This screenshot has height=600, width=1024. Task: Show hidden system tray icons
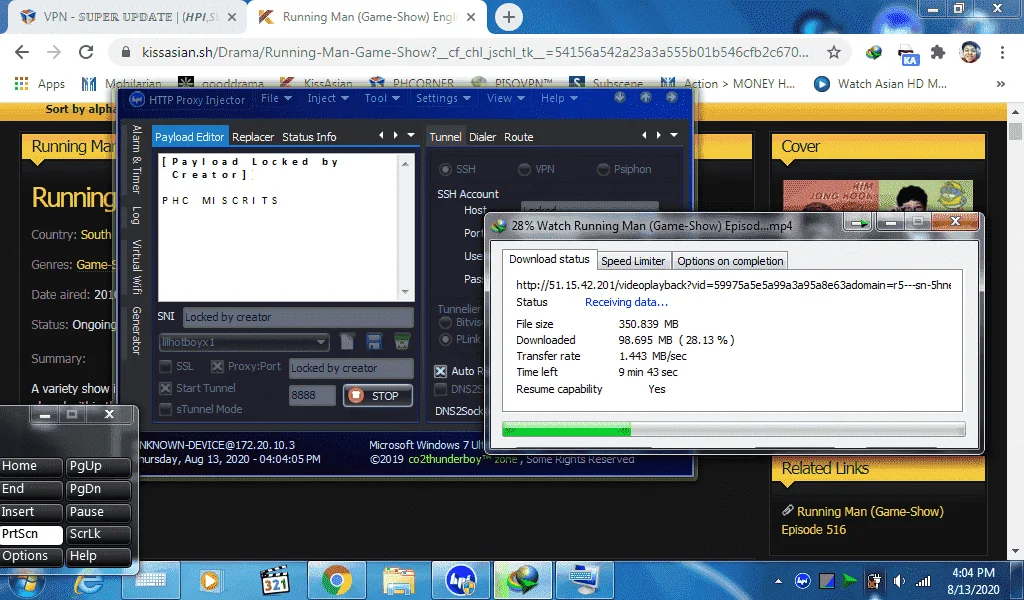[778, 580]
